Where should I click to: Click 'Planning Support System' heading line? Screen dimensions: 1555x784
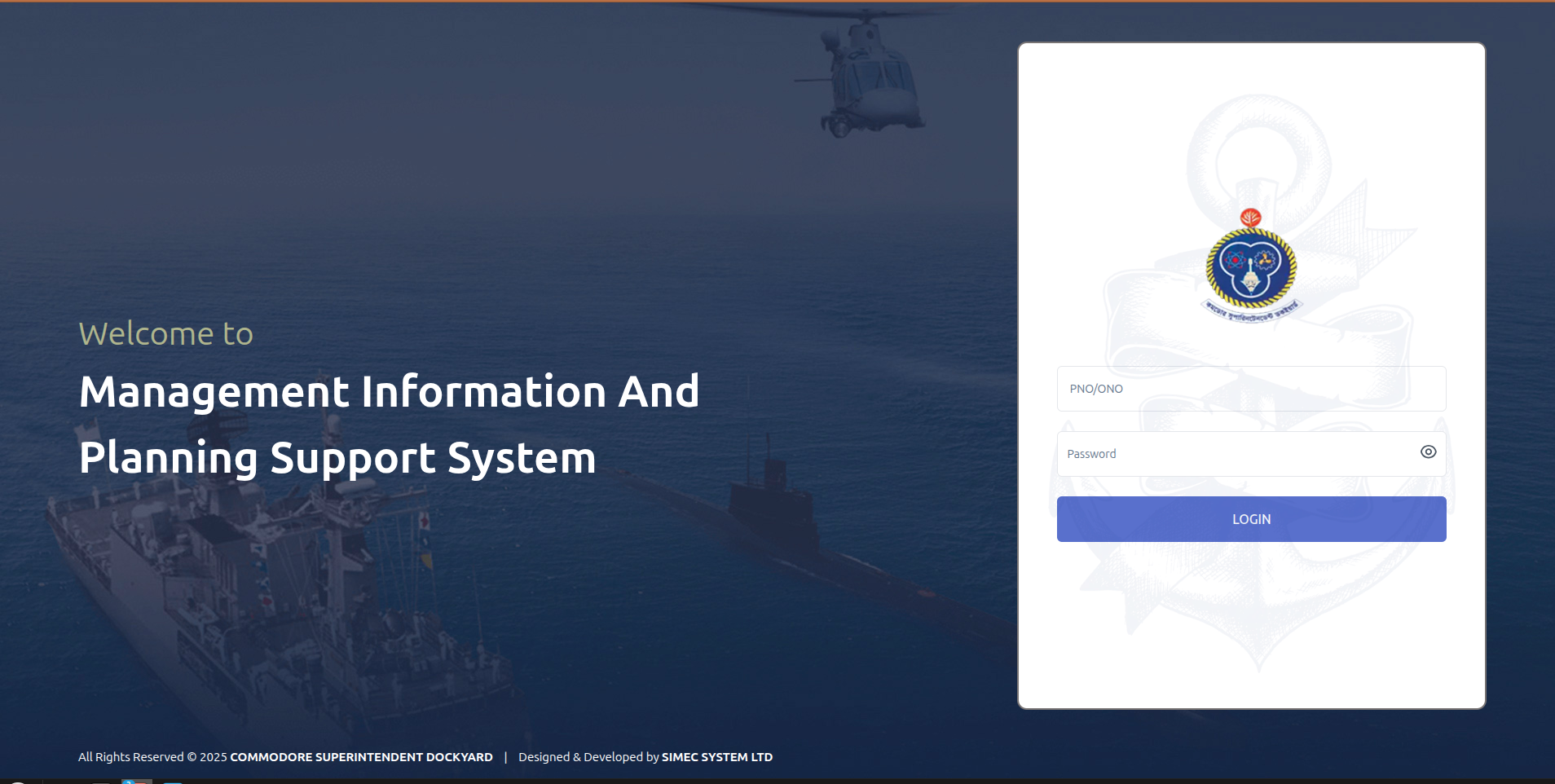(x=337, y=458)
